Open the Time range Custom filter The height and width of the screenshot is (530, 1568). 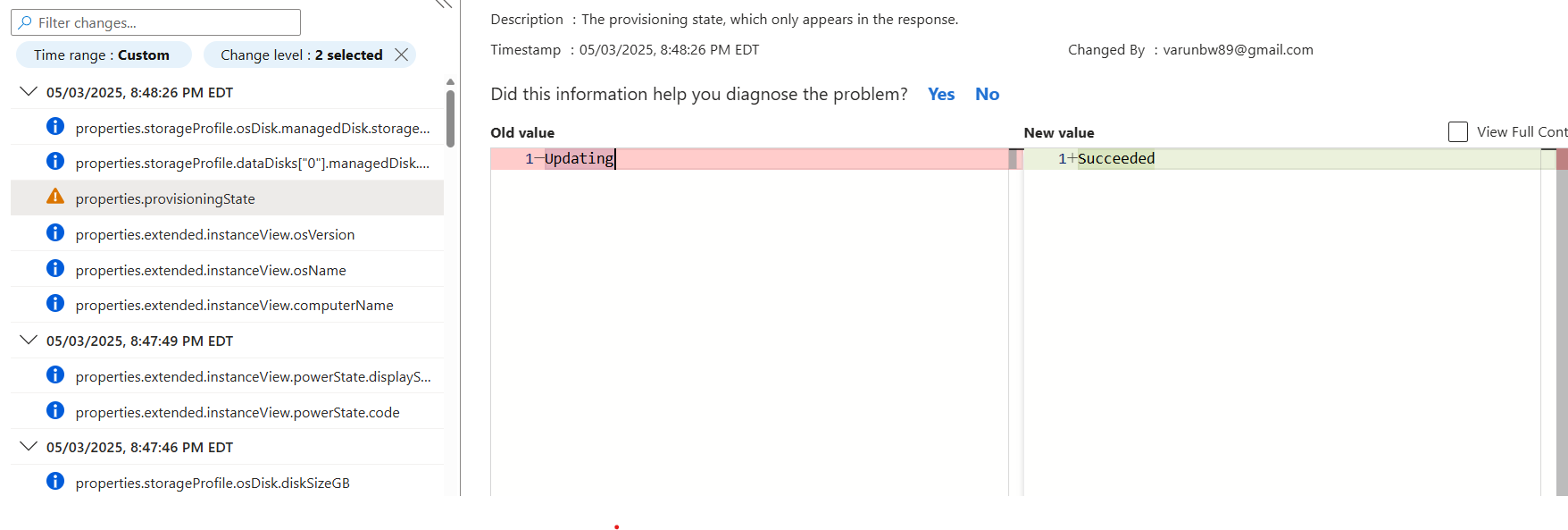tap(103, 55)
